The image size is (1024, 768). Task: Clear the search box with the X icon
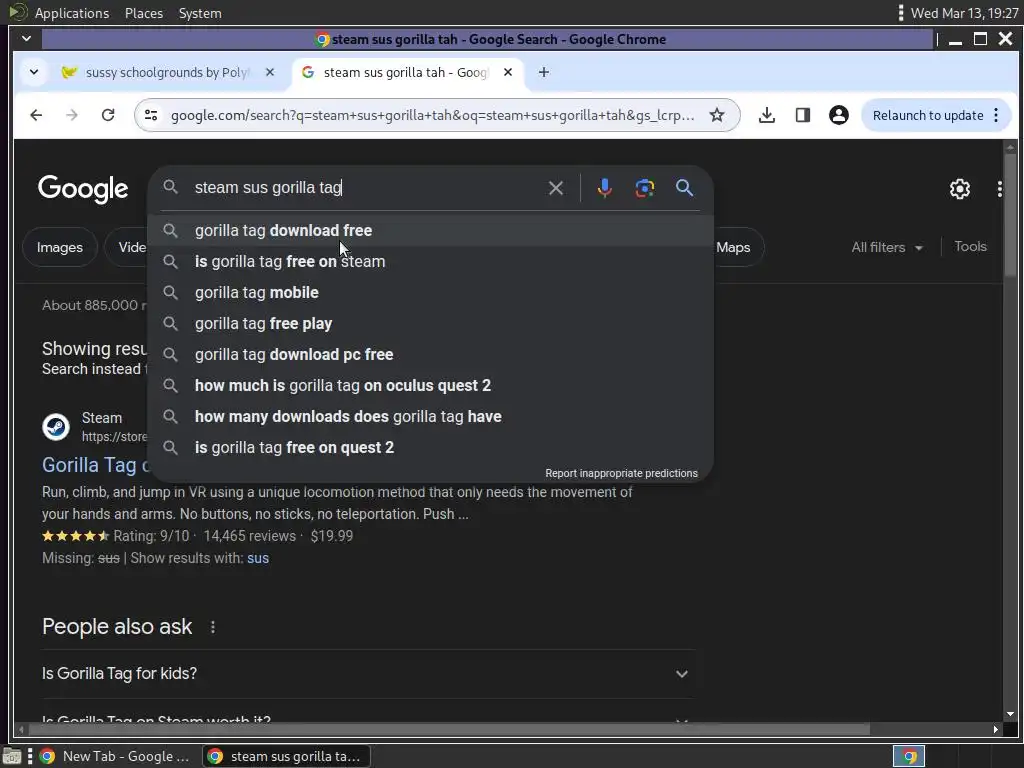click(x=556, y=188)
